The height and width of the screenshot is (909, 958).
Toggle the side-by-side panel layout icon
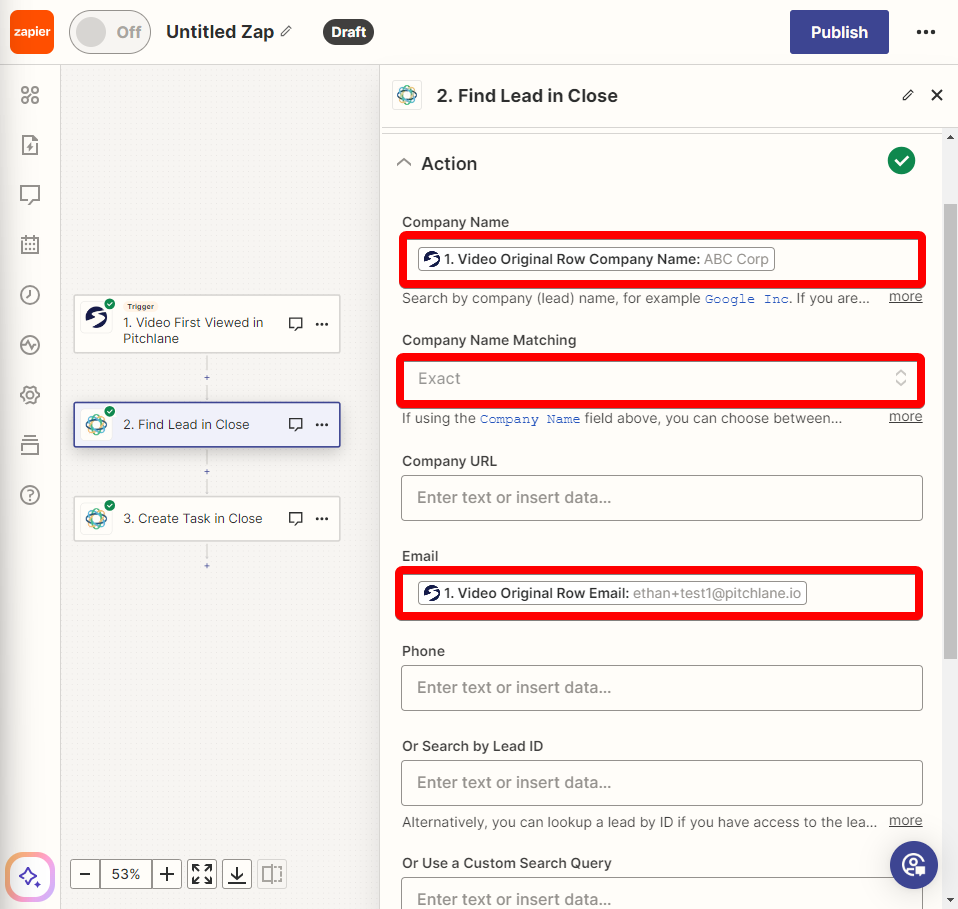coord(272,874)
